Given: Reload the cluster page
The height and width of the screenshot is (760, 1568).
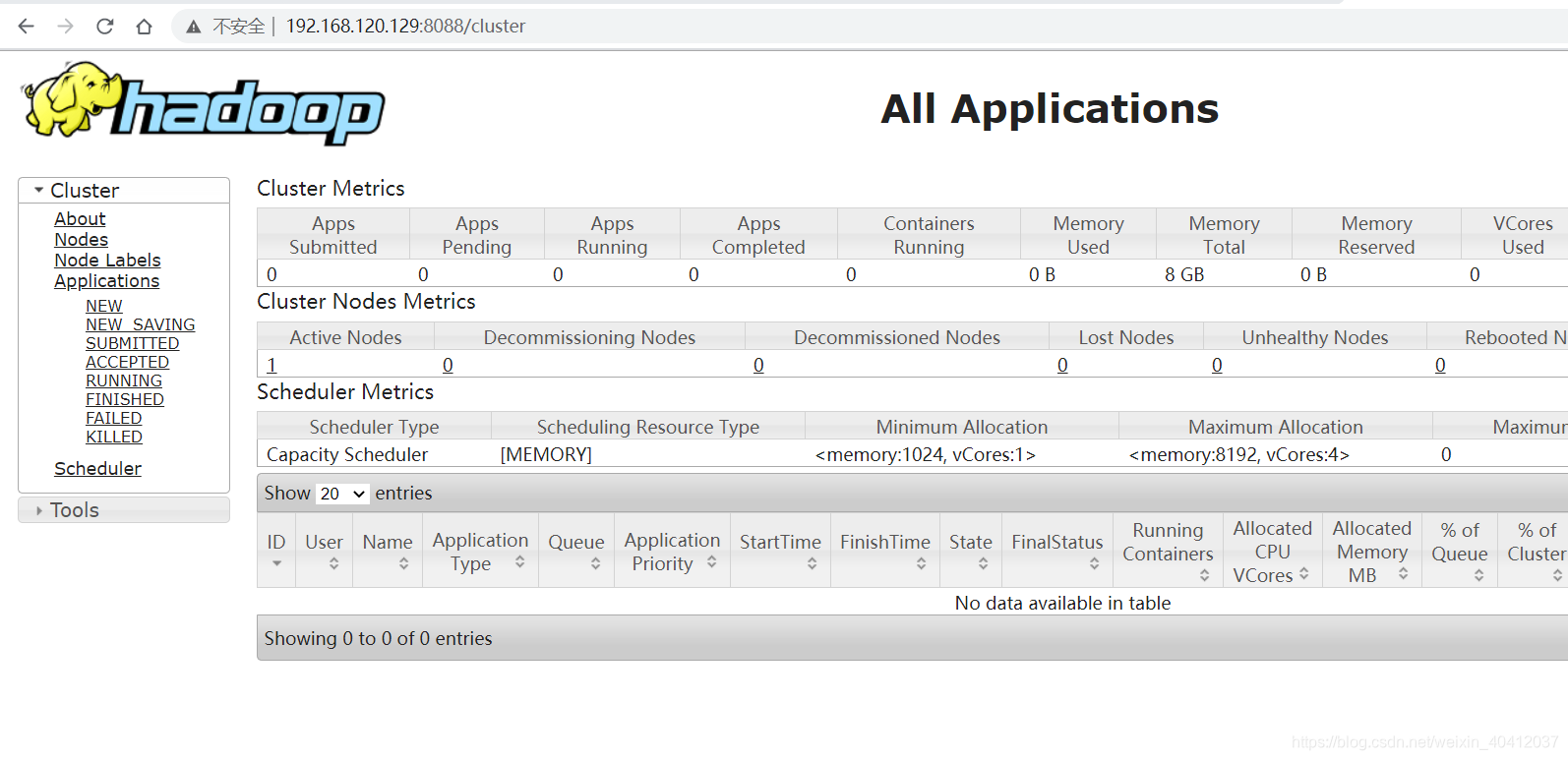Looking at the screenshot, I should [105, 27].
